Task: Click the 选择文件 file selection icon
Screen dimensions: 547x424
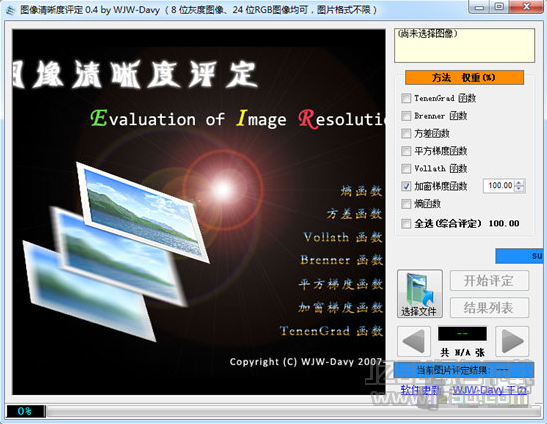Action: pyautogui.click(x=420, y=293)
